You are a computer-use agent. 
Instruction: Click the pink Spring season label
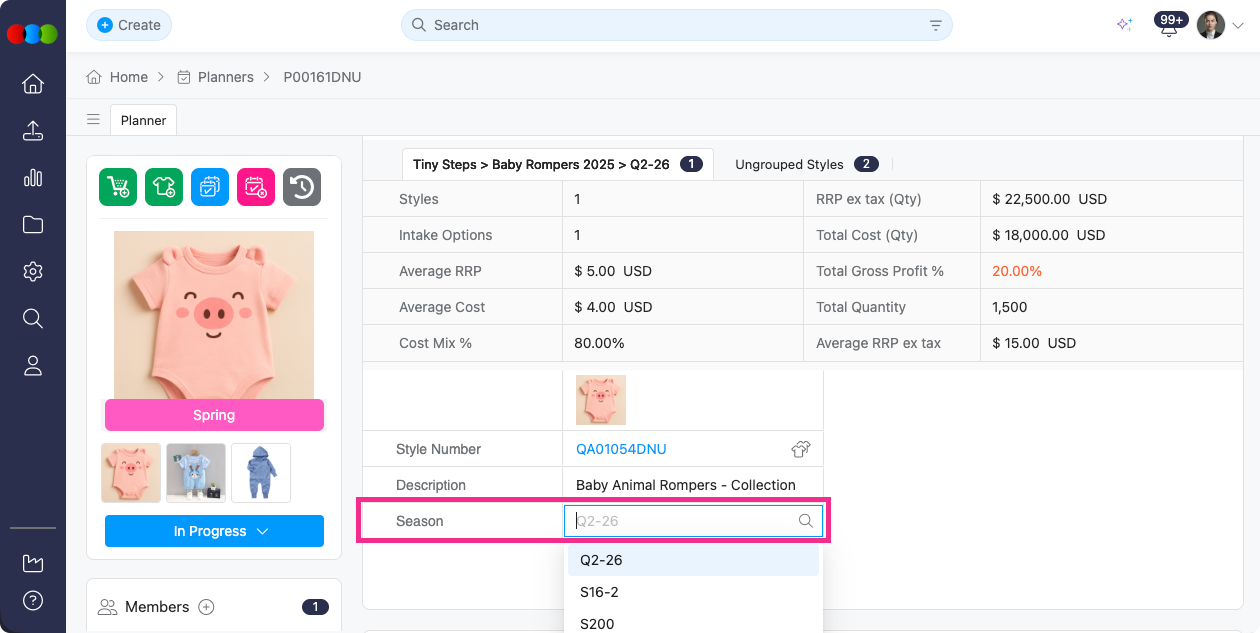(x=214, y=415)
